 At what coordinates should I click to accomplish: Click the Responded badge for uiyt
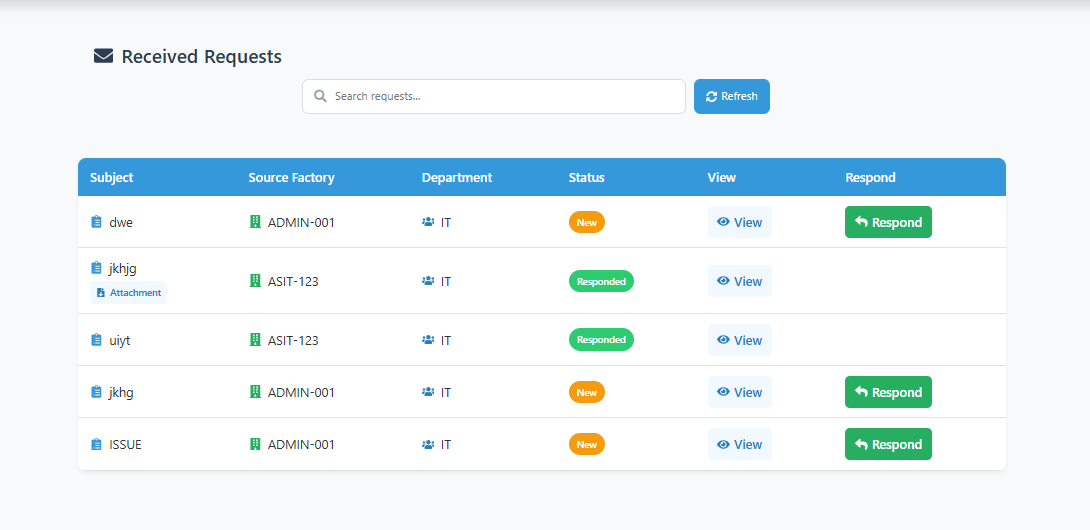click(x=601, y=340)
